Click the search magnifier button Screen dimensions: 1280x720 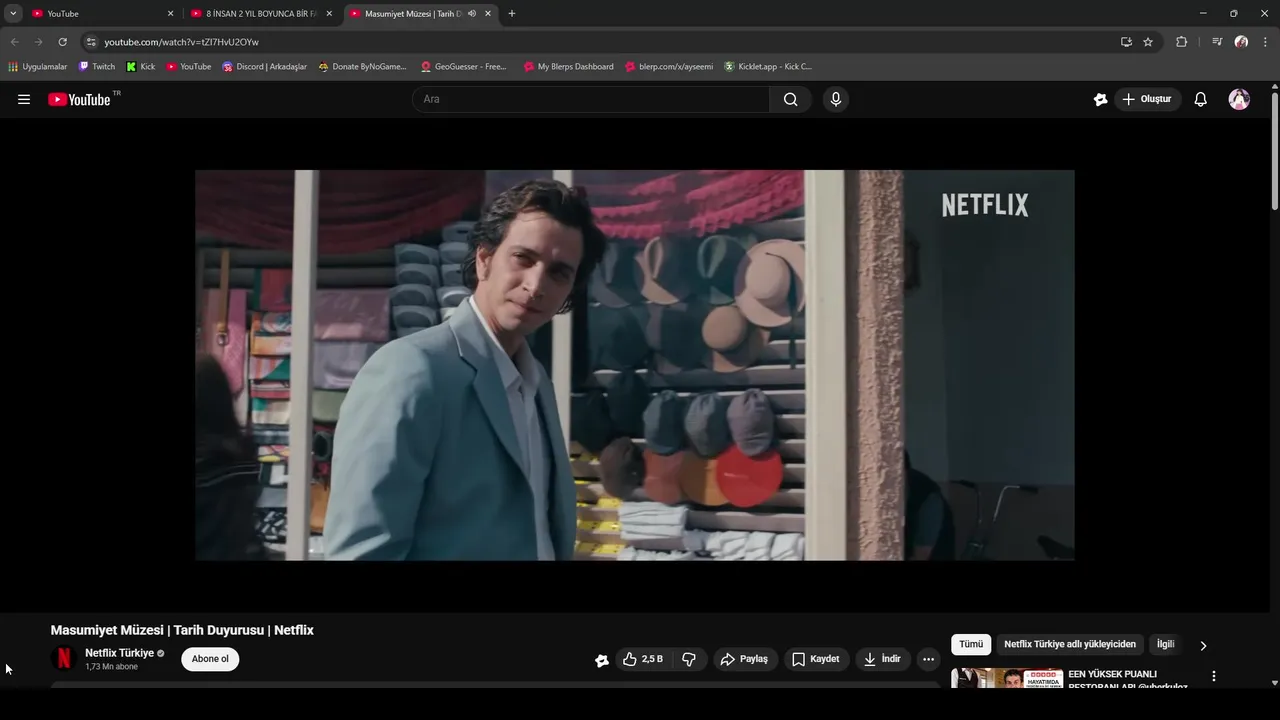coord(791,99)
